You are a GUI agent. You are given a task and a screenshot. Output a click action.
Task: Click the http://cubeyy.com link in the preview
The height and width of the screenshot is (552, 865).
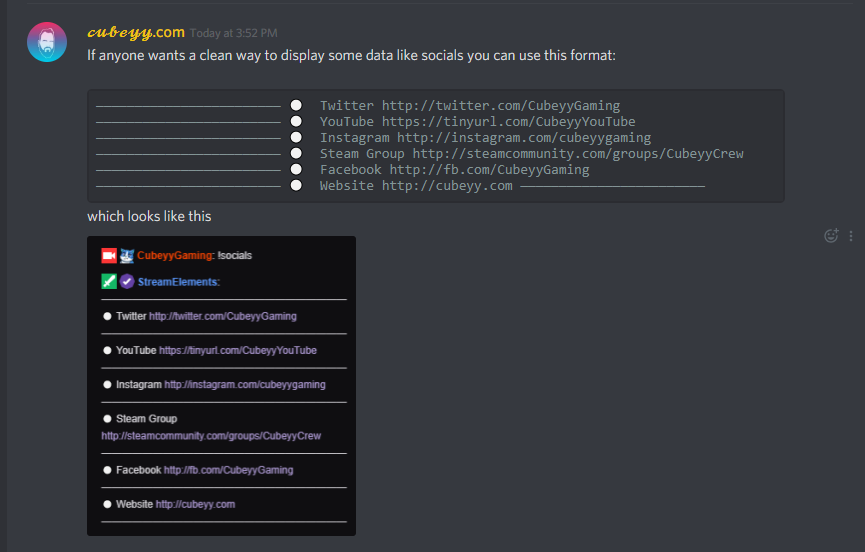(195, 504)
